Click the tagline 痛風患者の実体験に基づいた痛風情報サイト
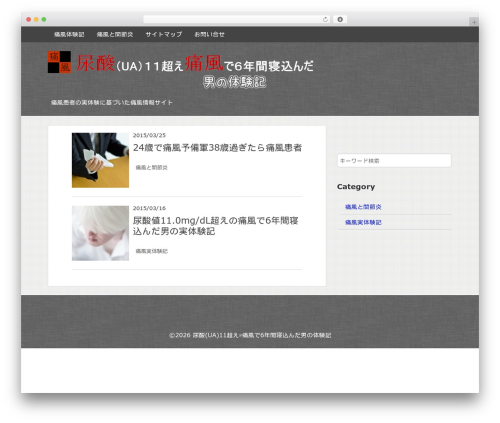 [x=112, y=103]
